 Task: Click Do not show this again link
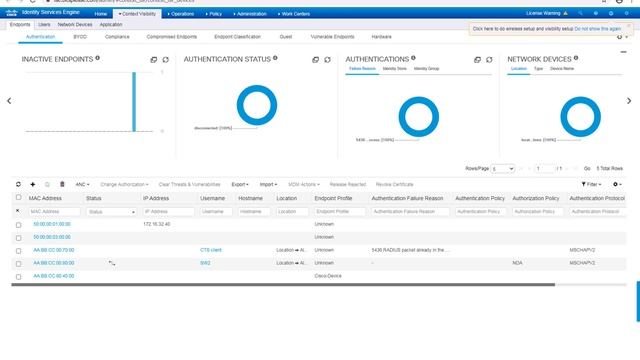[x=598, y=29]
